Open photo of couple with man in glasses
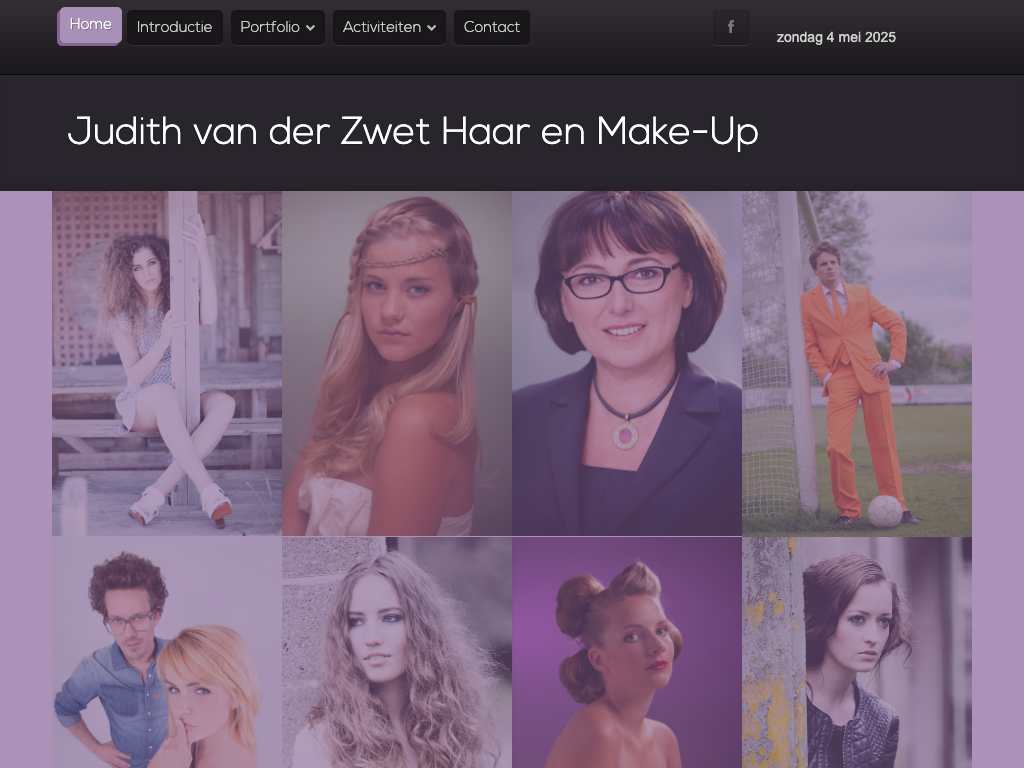Screen dimensions: 1024x768 coord(167,652)
